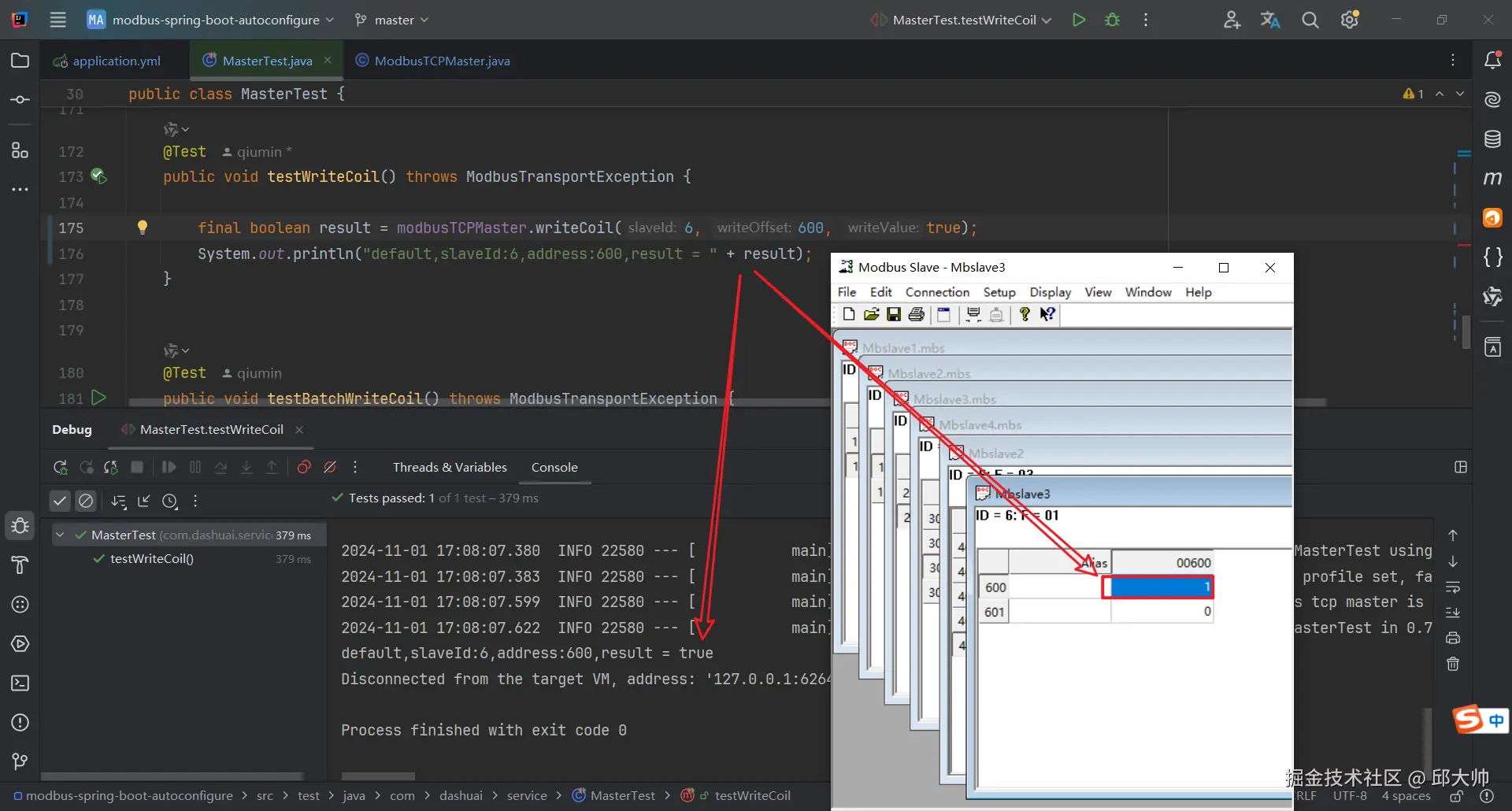Collapse the MasterTest node in test tree
Image resolution: width=1512 pixels, height=811 pixels.
(x=60, y=535)
